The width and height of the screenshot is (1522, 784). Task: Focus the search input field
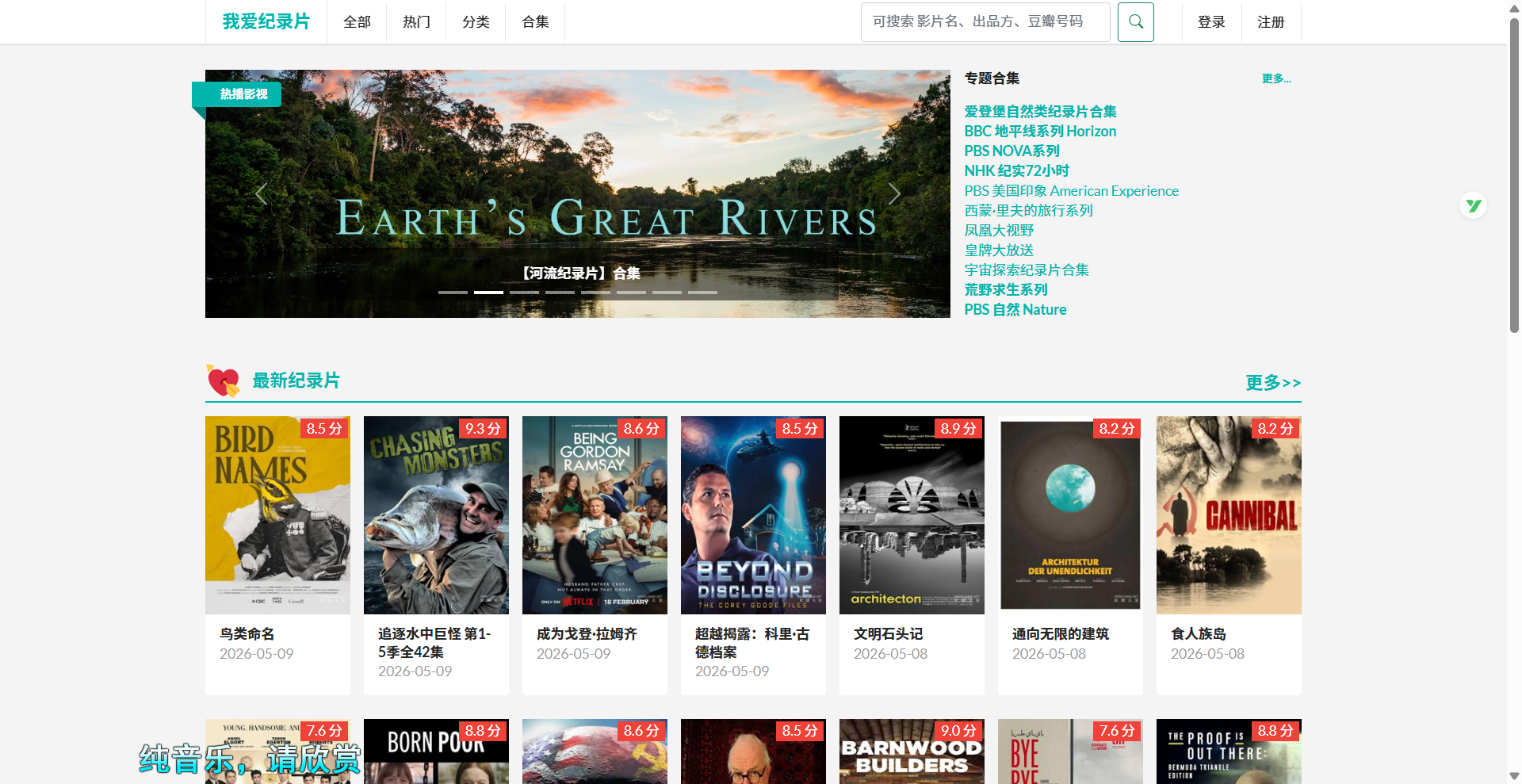point(985,22)
